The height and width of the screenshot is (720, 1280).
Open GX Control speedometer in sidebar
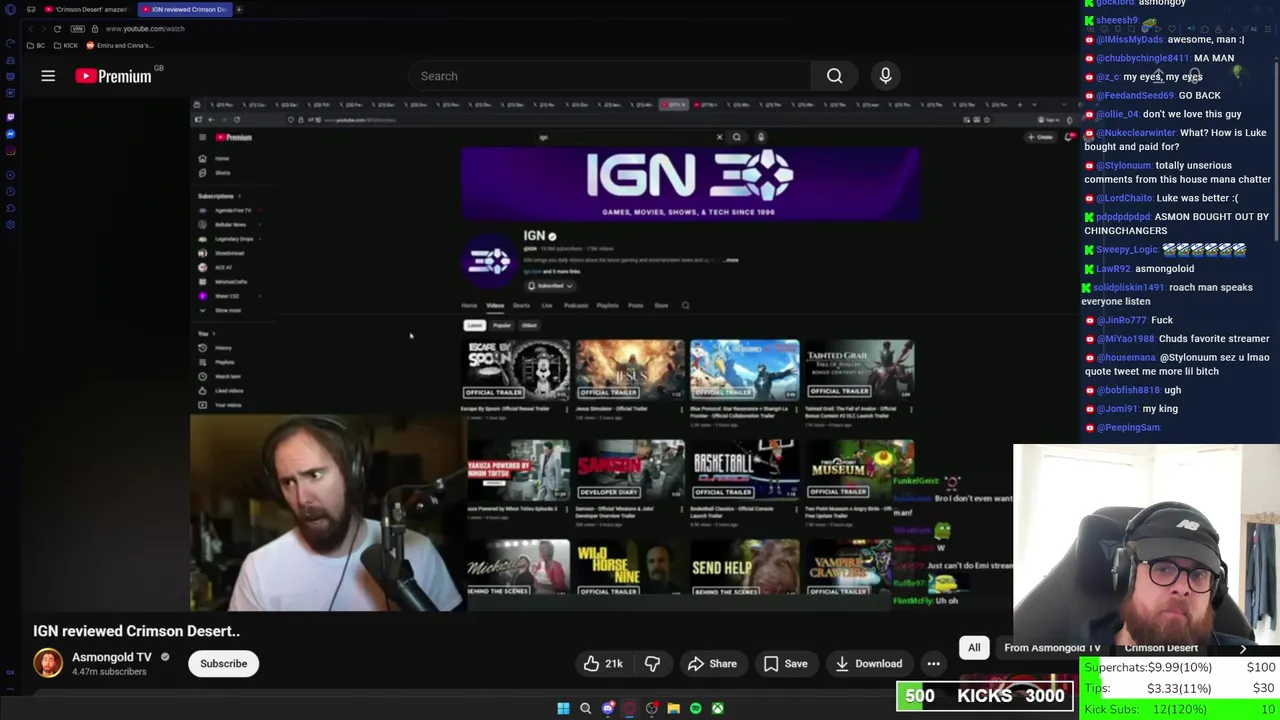pyautogui.click(x=10, y=43)
